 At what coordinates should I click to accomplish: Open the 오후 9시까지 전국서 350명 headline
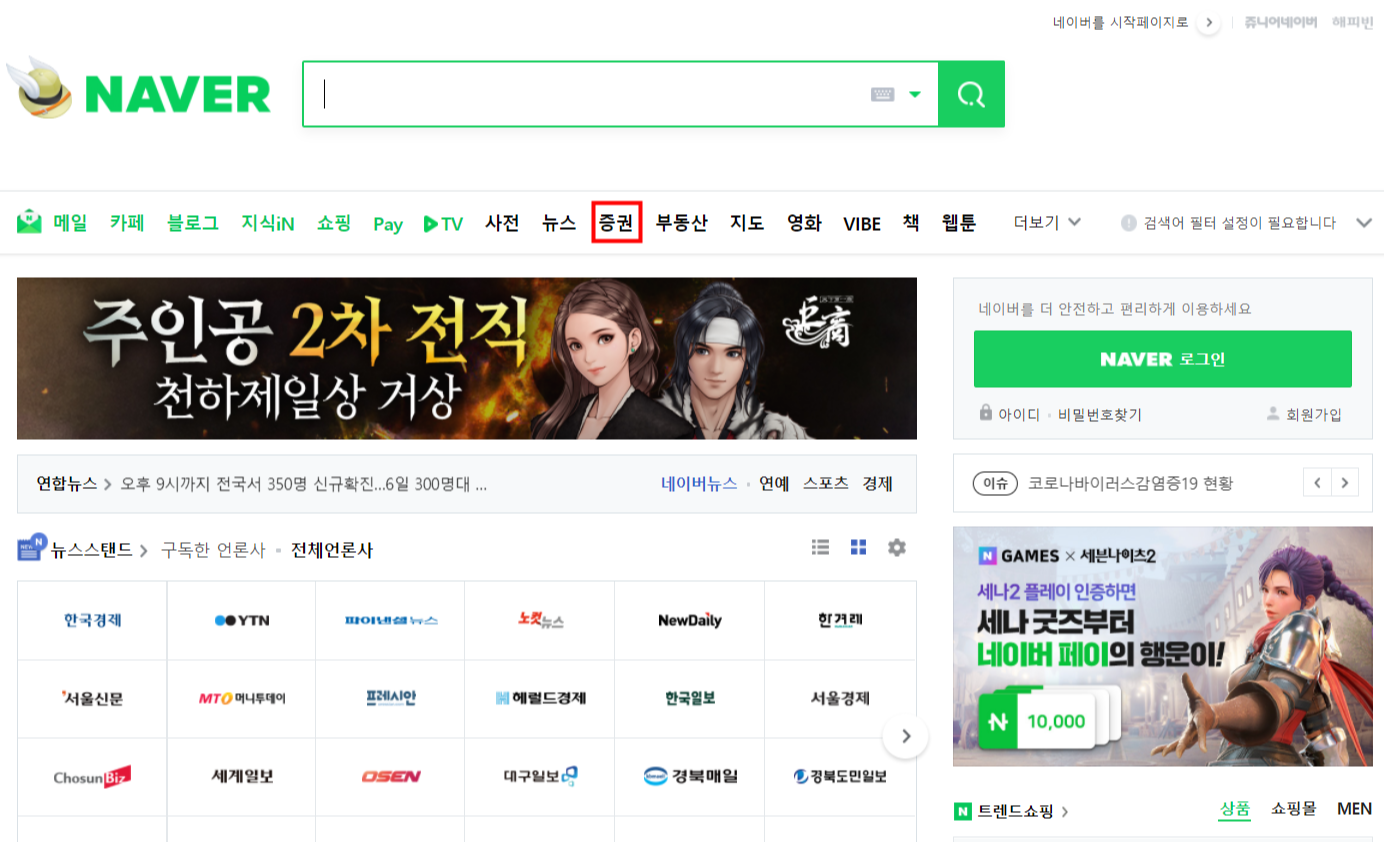304,484
